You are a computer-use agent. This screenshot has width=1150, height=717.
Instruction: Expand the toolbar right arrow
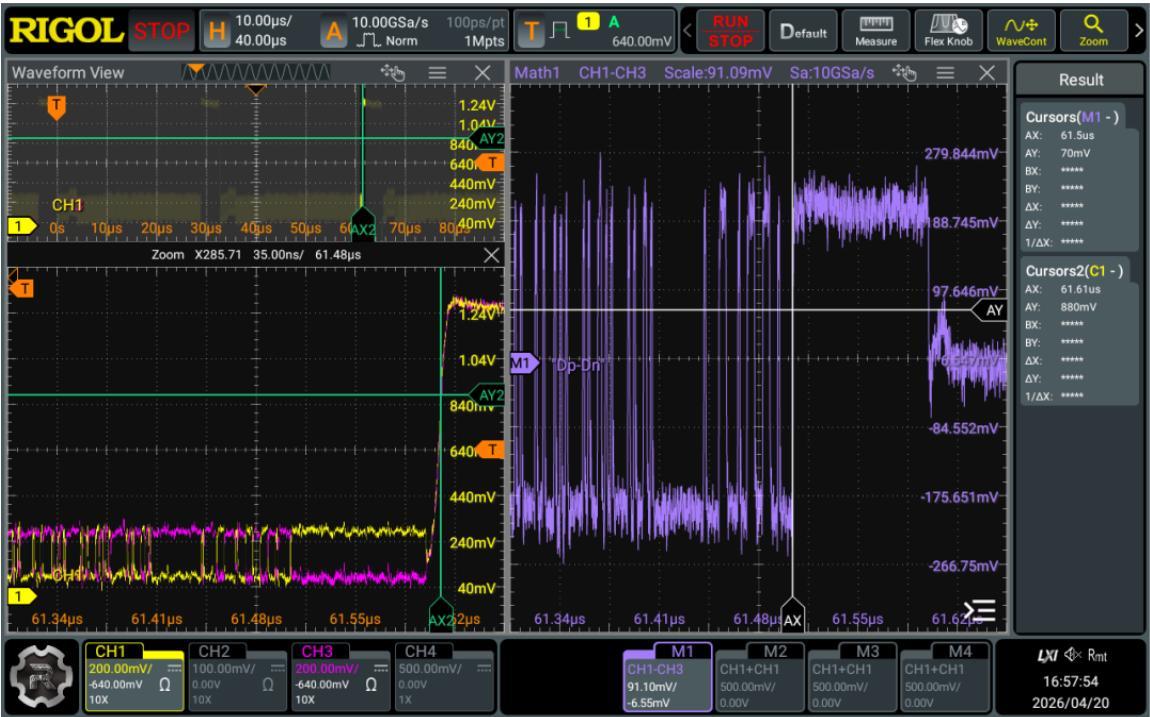1138,31
